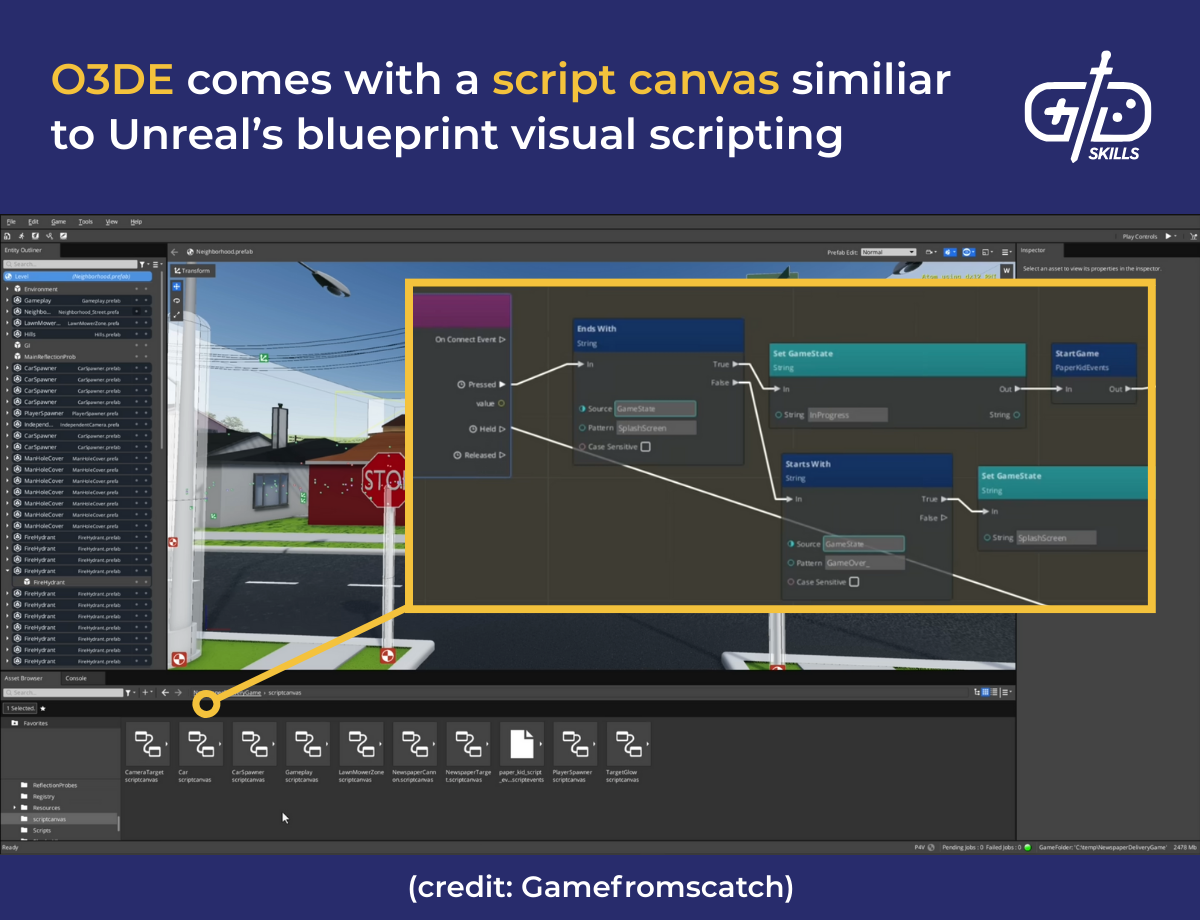Click the 1 Selected button in Asset Browser

point(22,707)
